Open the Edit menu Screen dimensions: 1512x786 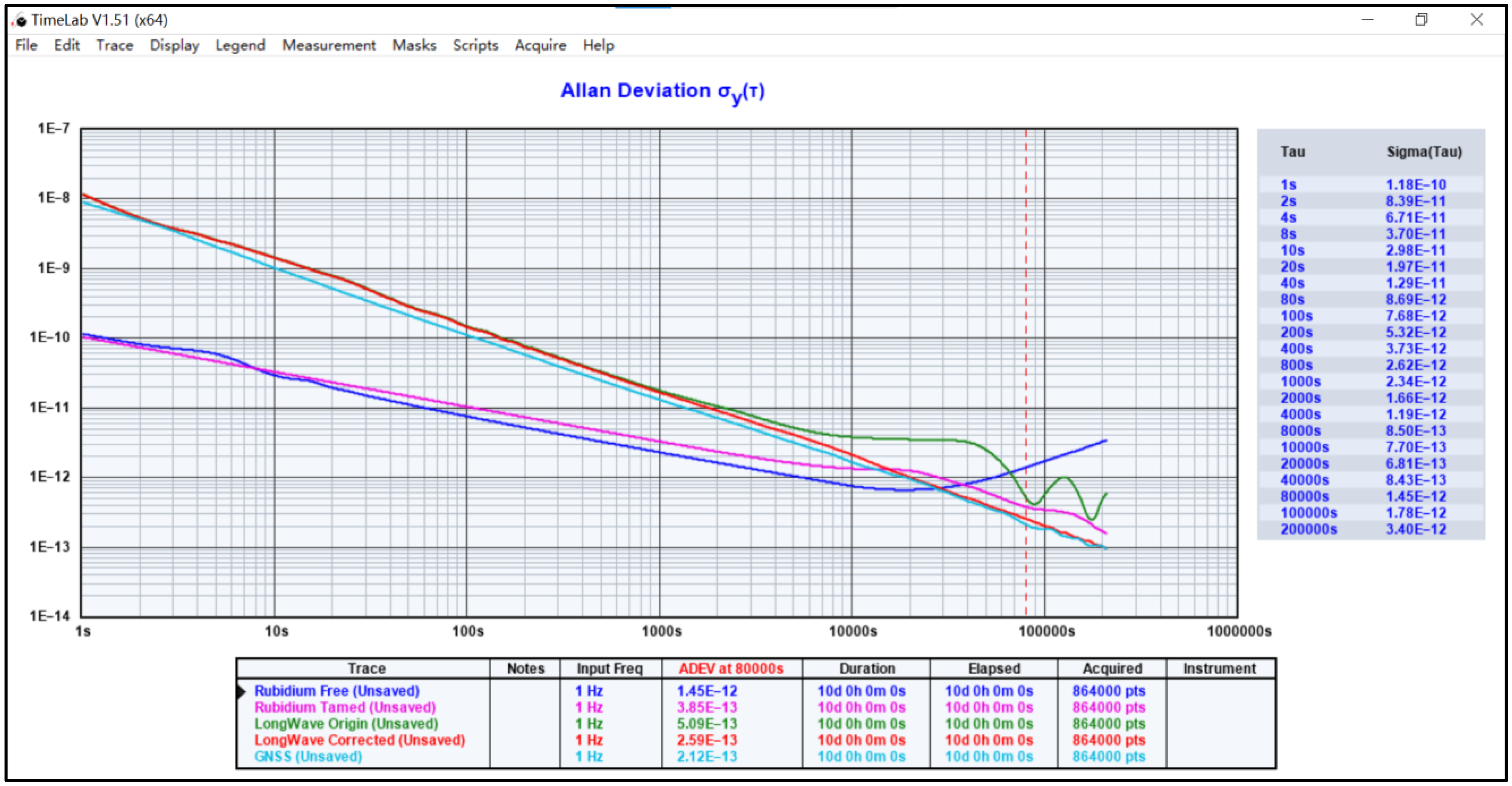click(66, 45)
